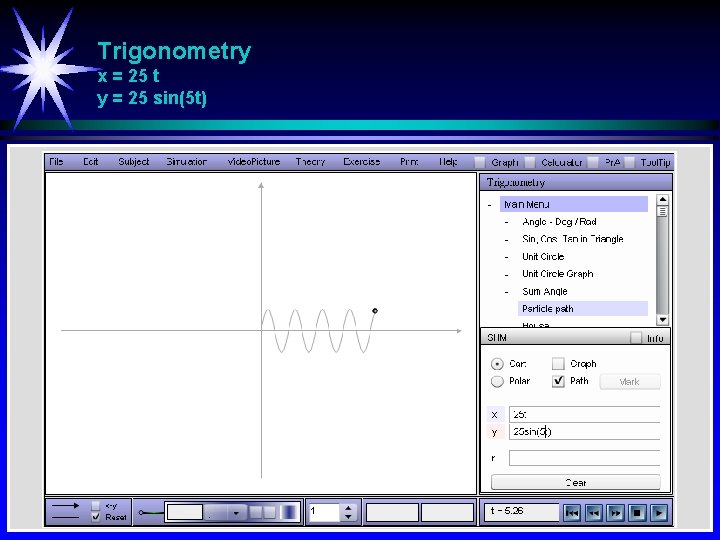This screenshot has width=720, height=540.
Task: Open the Exercise menu
Action: coord(362,162)
